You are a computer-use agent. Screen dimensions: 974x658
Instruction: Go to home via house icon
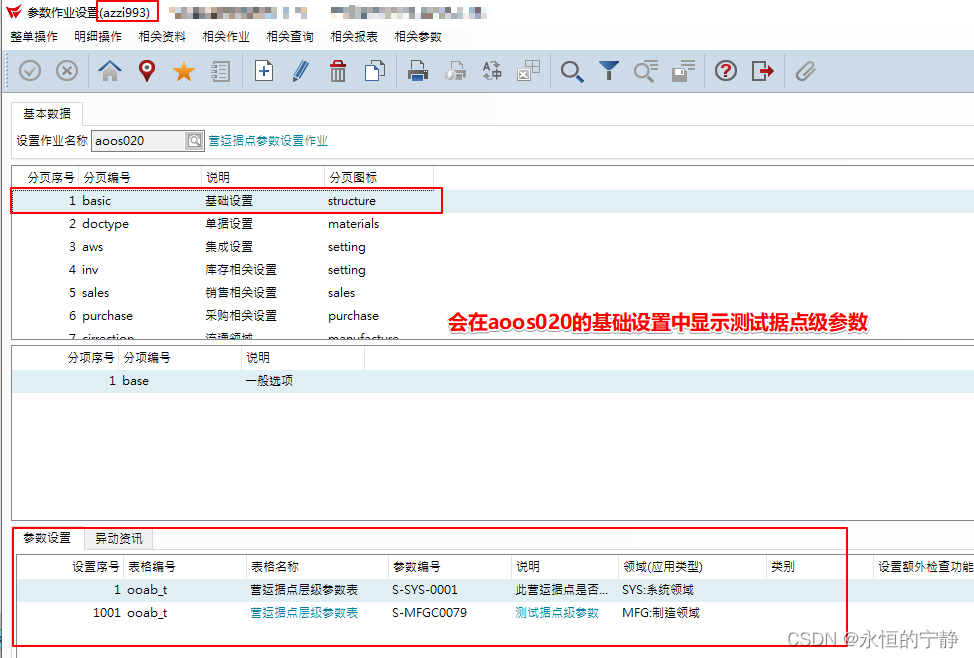(x=109, y=71)
